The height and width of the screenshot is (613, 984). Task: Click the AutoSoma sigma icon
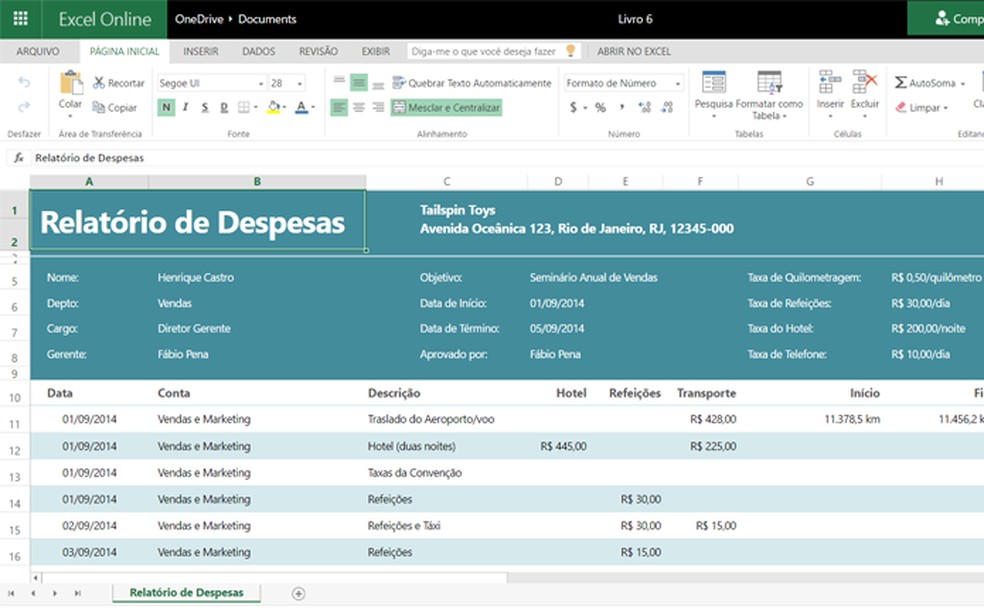coord(901,83)
